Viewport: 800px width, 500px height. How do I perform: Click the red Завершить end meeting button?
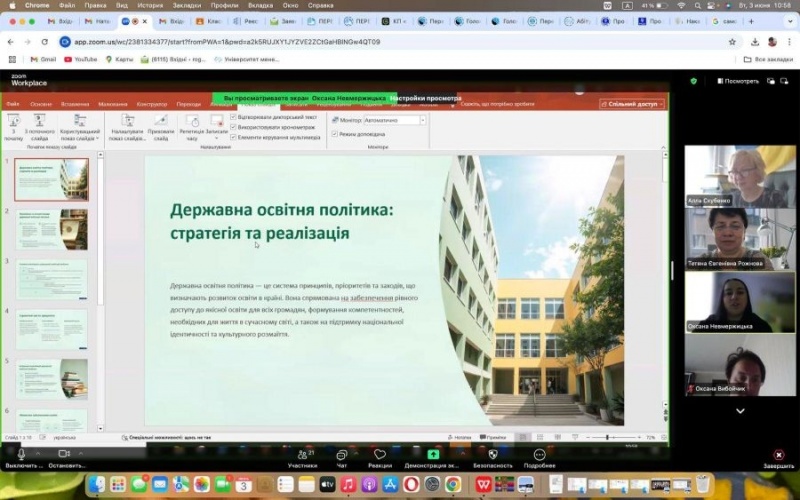coord(778,455)
